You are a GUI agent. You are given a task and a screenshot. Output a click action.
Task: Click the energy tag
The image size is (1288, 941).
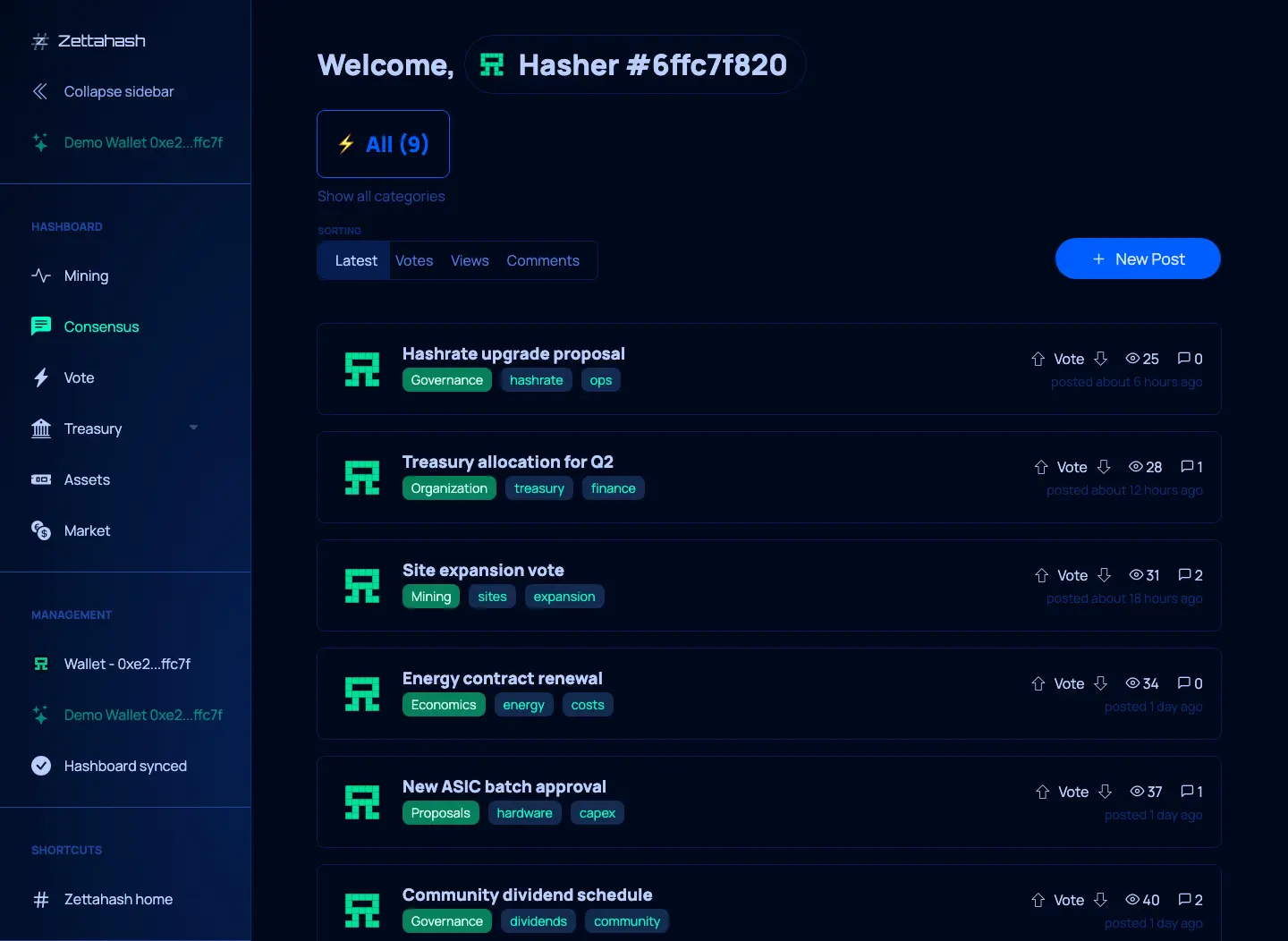(524, 705)
